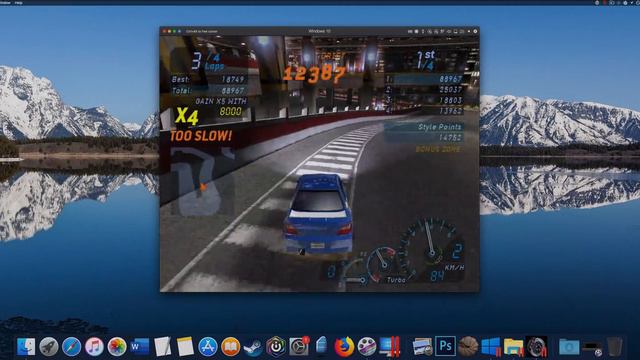Open Finder from the dock
This screenshot has width=640, height=360.
point(26,347)
